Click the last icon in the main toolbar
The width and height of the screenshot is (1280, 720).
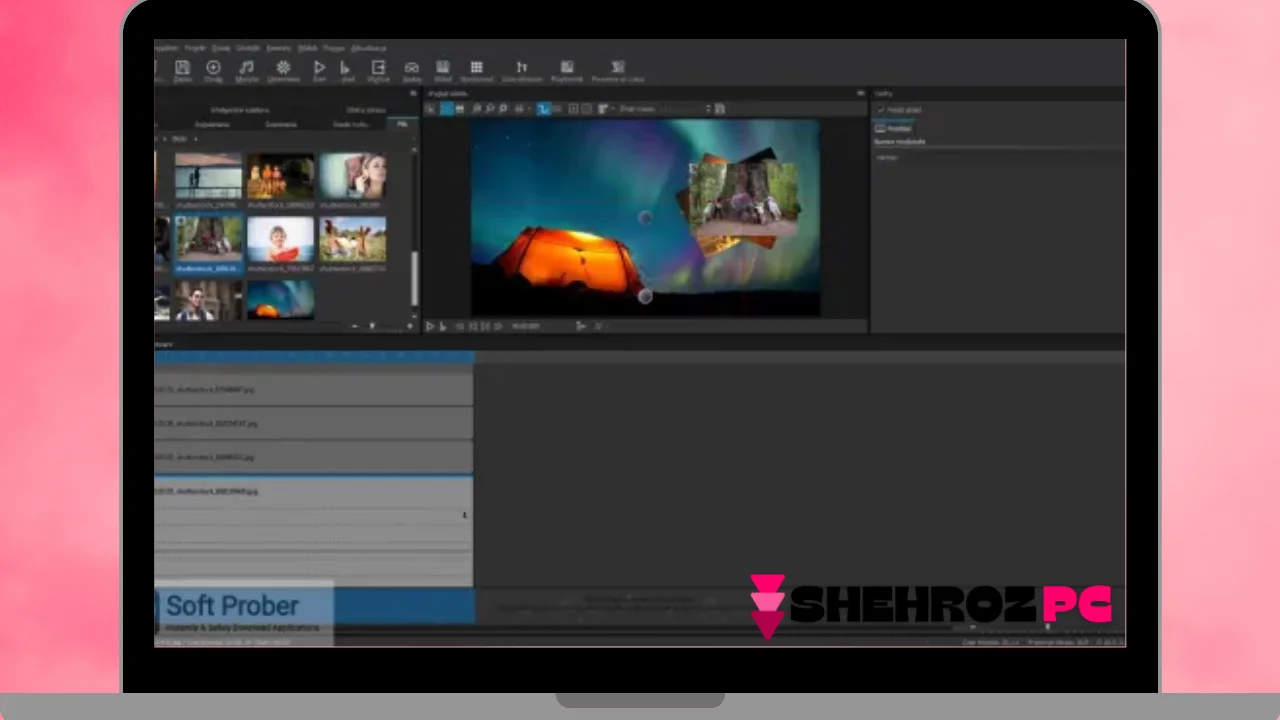(617, 67)
